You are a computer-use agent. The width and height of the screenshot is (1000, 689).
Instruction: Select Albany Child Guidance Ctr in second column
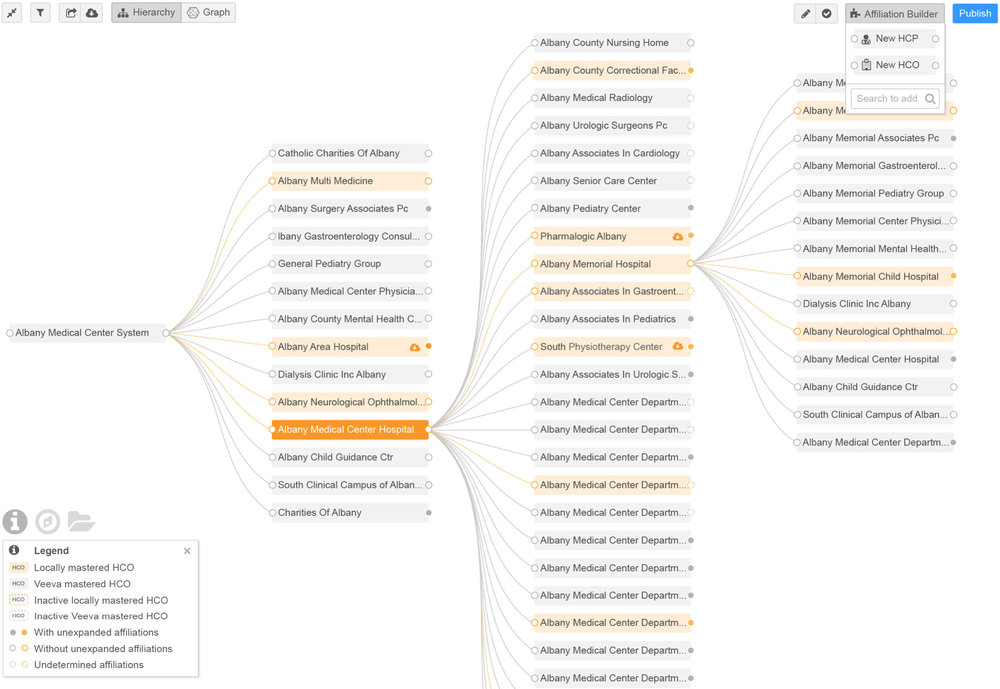point(350,457)
